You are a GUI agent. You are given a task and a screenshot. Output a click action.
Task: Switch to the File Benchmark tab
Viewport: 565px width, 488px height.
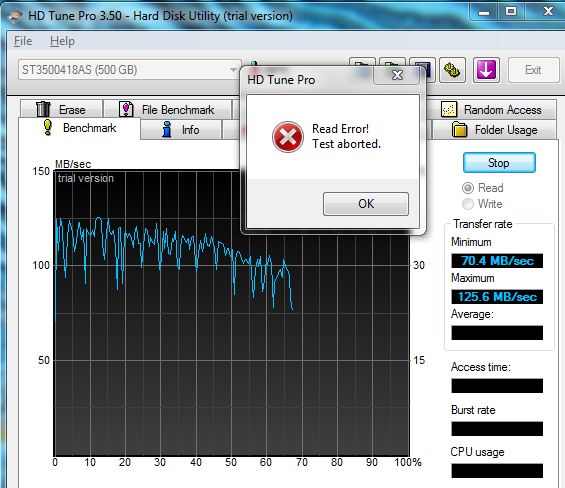point(167,109)
